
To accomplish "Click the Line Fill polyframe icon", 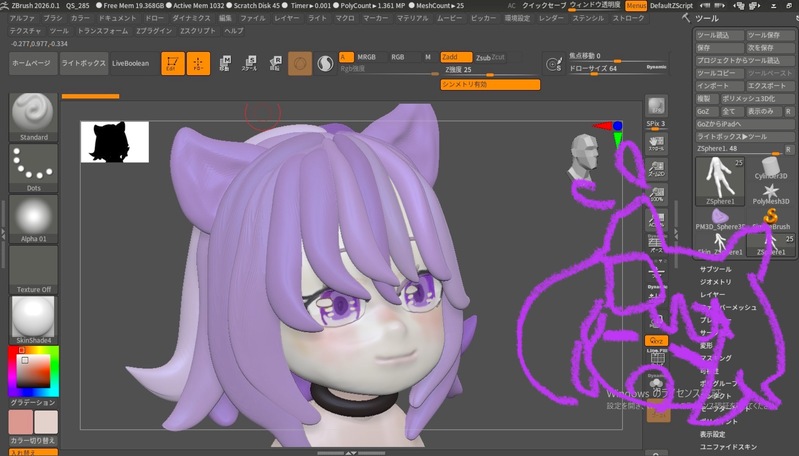I will point(657,355).
